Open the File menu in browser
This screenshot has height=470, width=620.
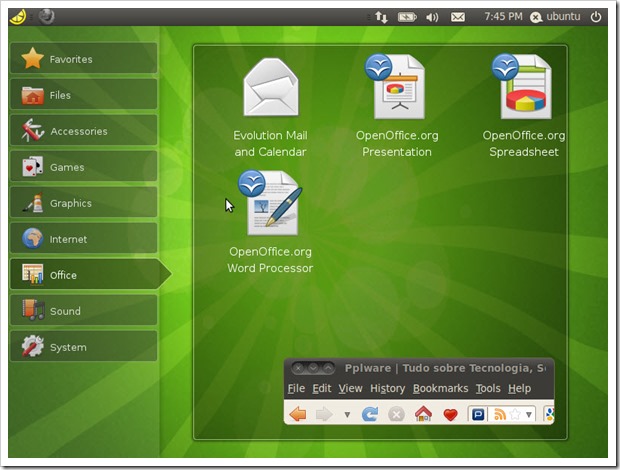[x=296, y=389]
